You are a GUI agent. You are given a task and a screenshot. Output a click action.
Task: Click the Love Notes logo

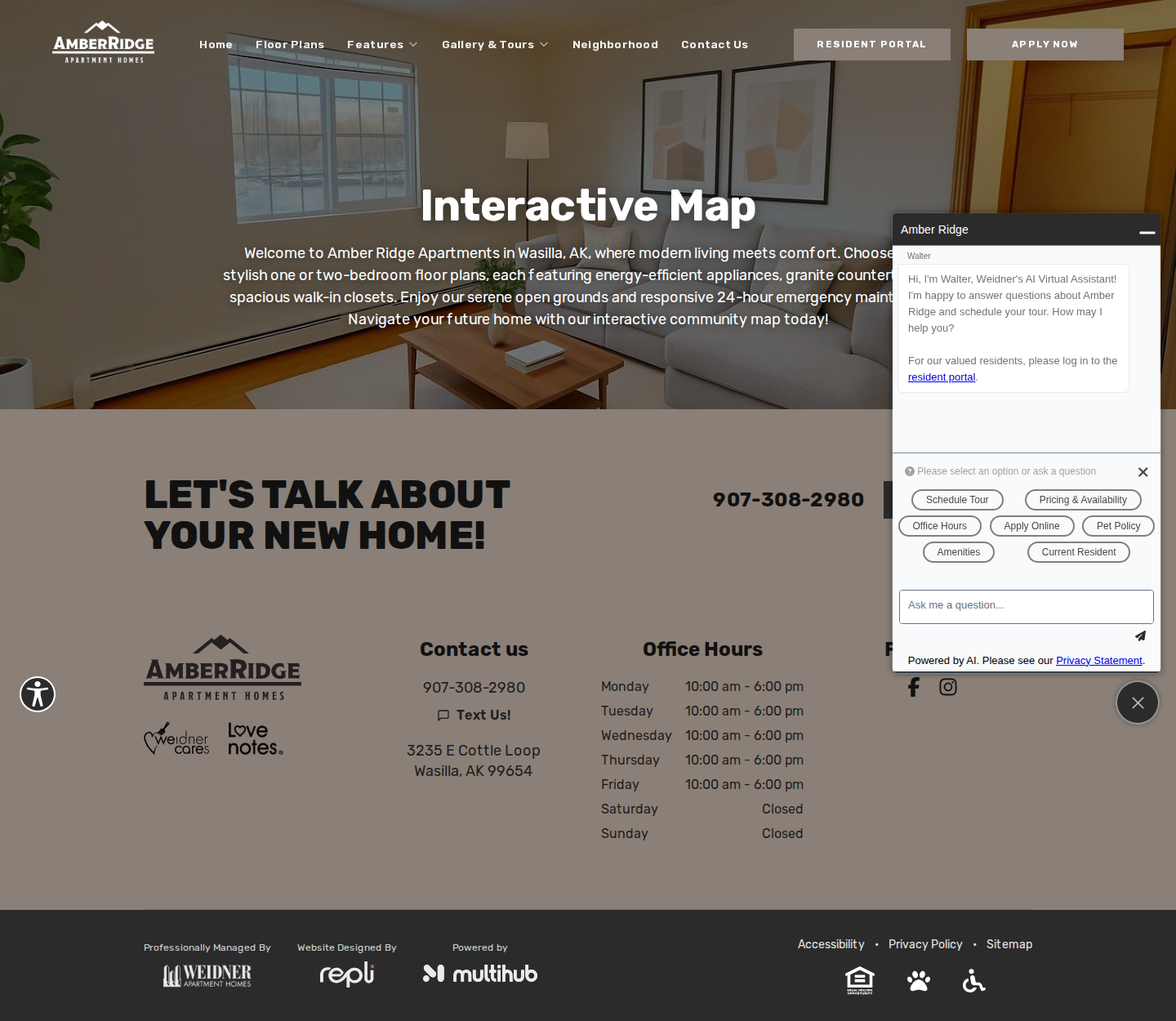[256, 738]
